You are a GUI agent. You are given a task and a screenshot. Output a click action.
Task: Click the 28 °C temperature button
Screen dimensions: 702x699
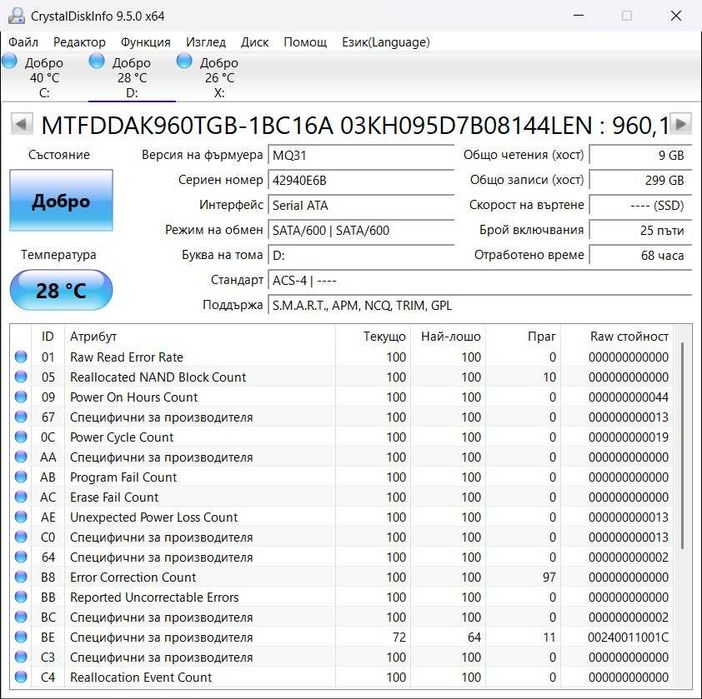point(61,290)
